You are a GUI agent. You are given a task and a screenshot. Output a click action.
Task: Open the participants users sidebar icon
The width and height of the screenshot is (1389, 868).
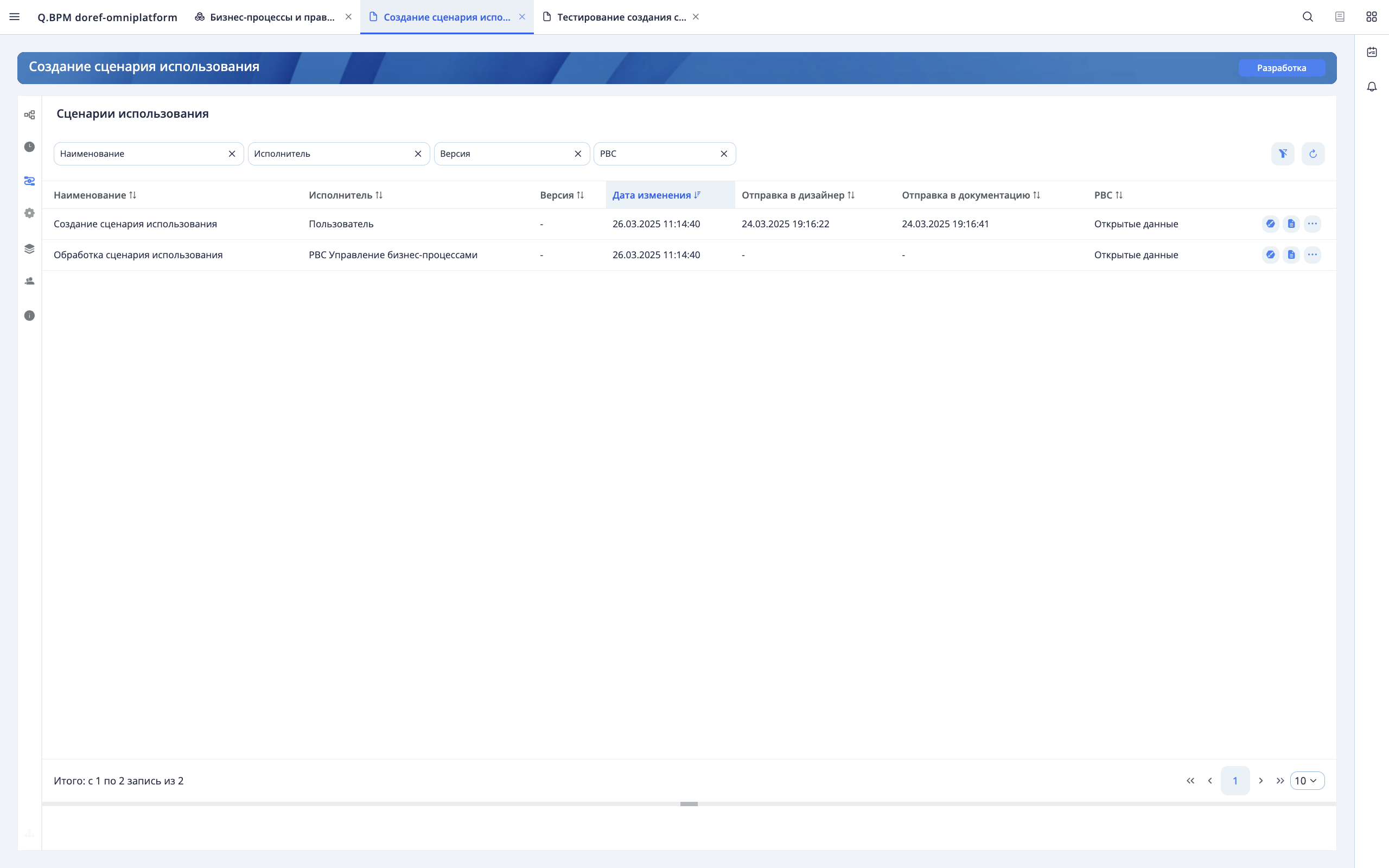[29, 280]
